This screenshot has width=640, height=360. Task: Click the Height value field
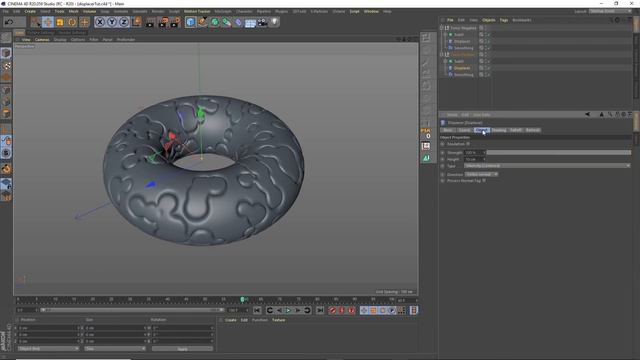pyautogui.click(x=475, y=159)
